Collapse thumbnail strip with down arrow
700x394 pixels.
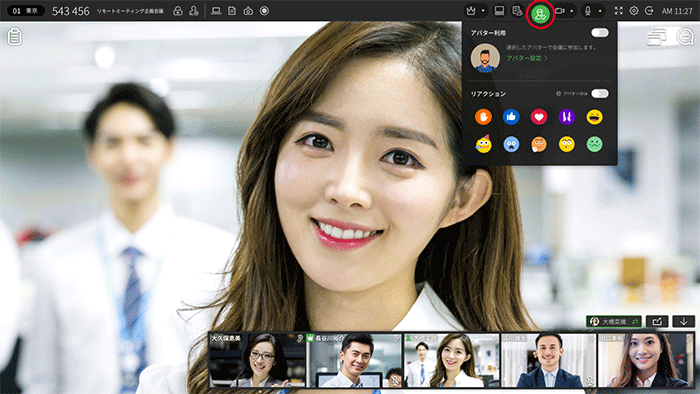(683, 321)
